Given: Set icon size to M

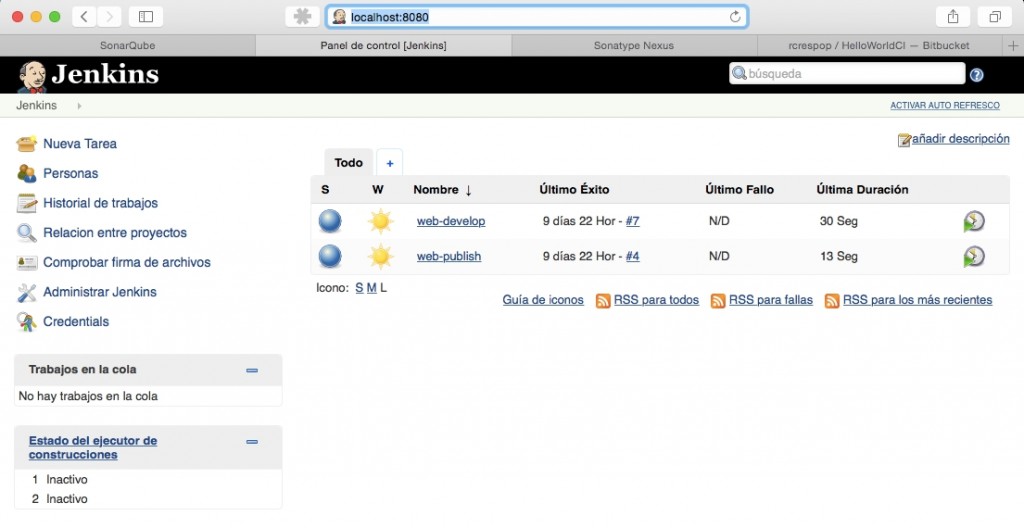Looking at the screenshot, I should 372,288.
